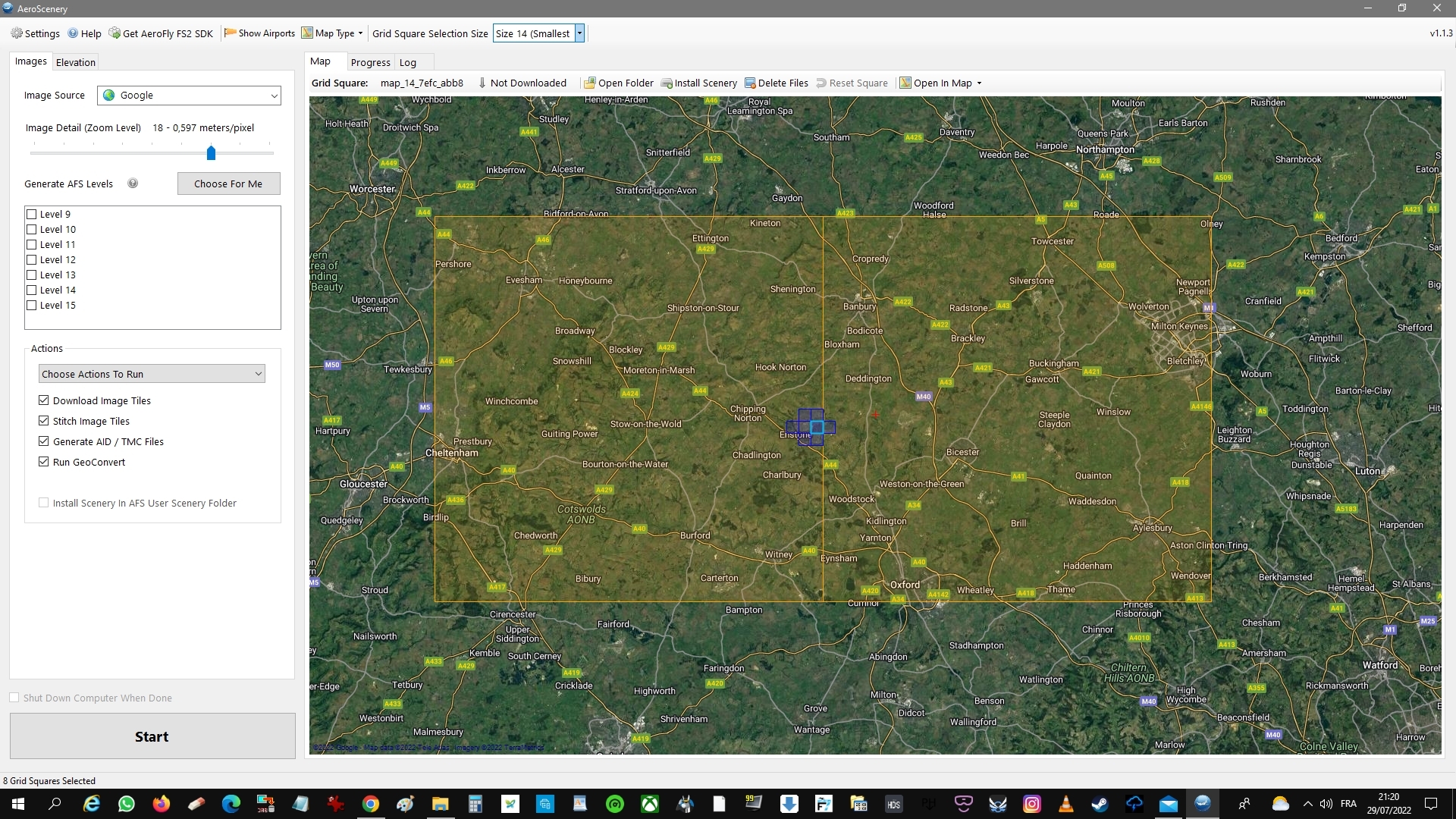The image size is (1456, 819).
Task: Open the Progress tab
Action: pyautogui.click(x=370, y=62)
